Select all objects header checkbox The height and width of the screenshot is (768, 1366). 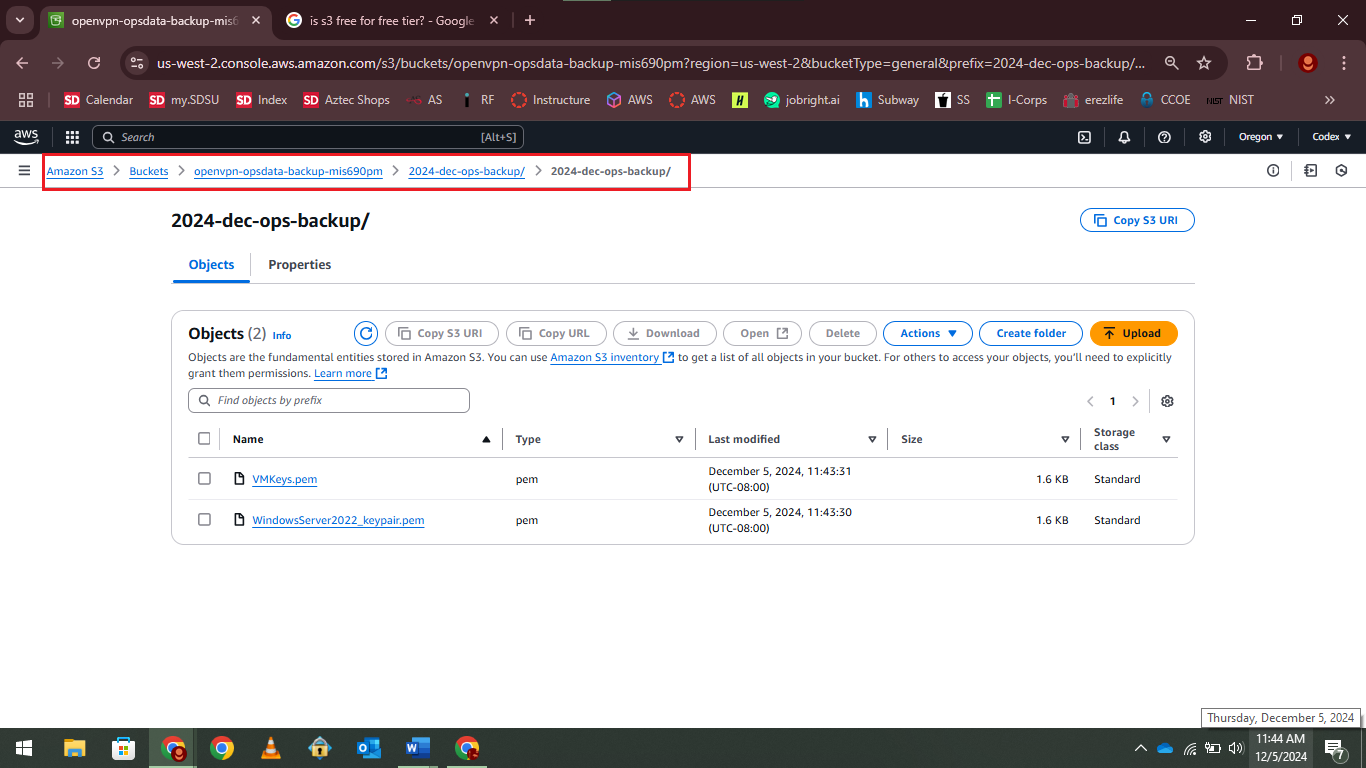coord(204,439)
